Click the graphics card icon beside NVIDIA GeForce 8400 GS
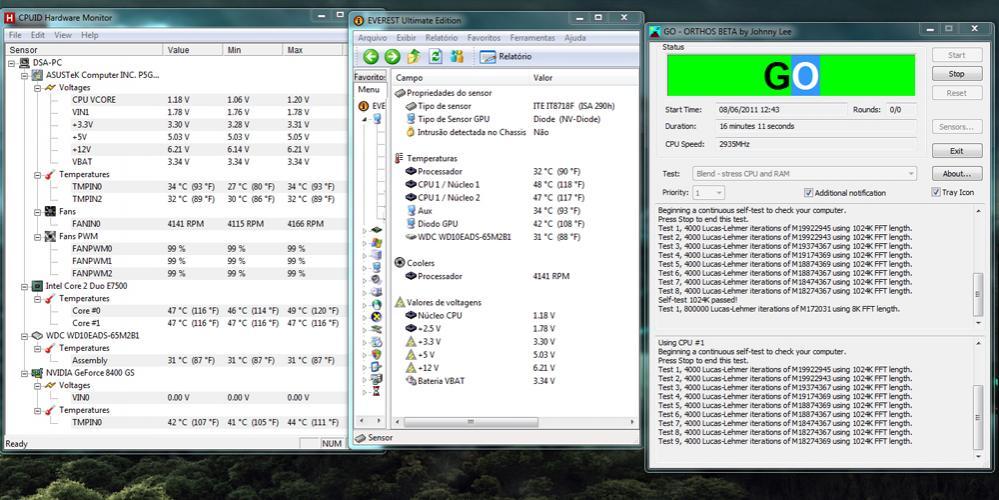 coord(38,373)
